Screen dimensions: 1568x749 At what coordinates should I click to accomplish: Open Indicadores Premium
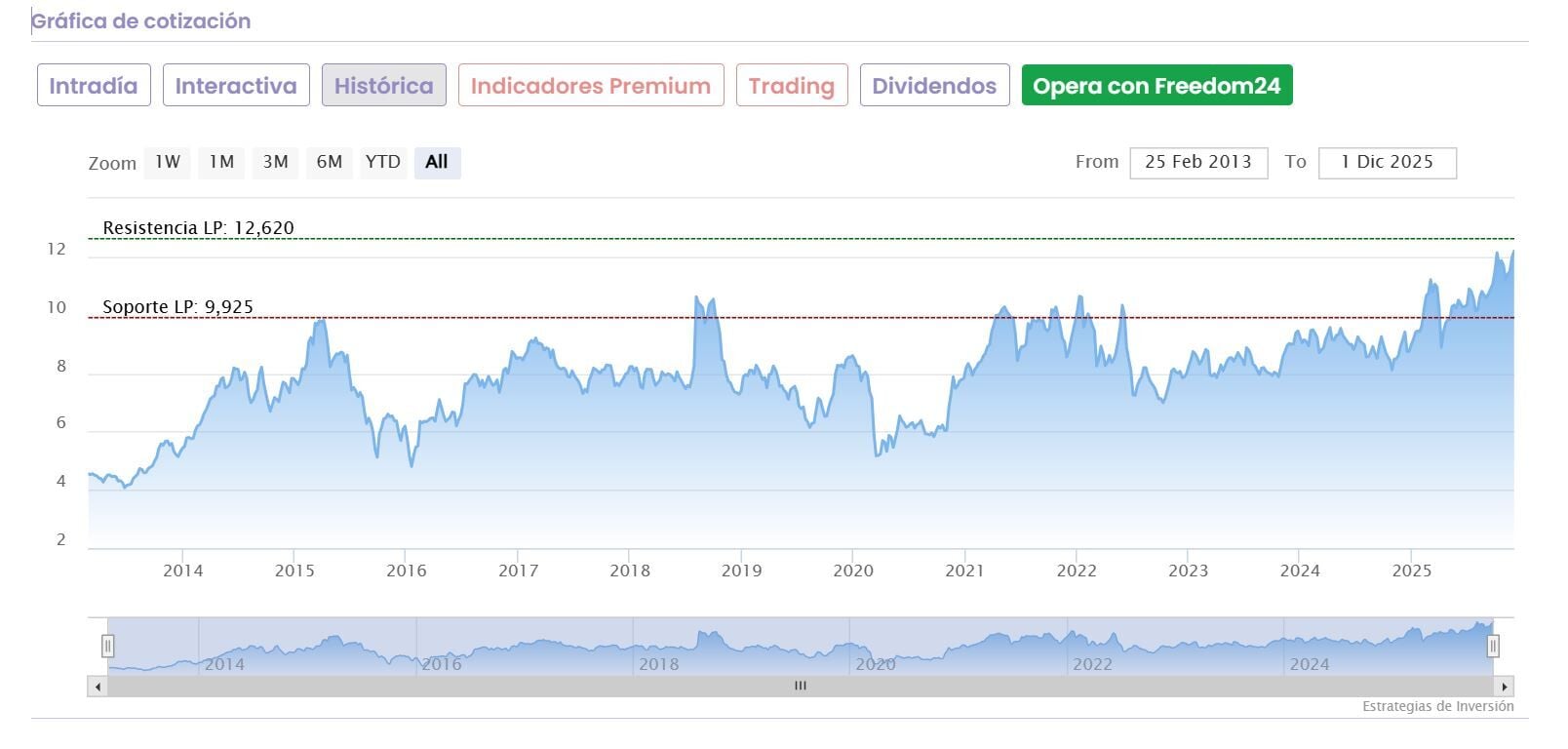click(x=591, y=86)
